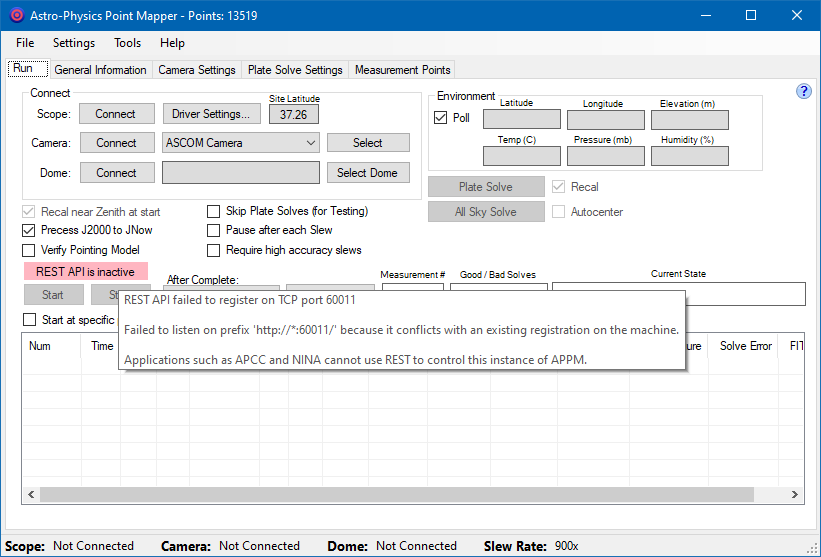Uncheck Precess J2000 to JNow
821x557 pixels.
click(28, 230)
